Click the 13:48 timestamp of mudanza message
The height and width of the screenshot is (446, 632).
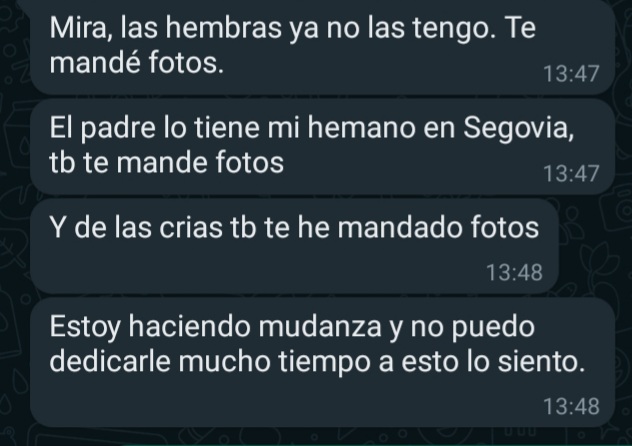click(571, 406)
